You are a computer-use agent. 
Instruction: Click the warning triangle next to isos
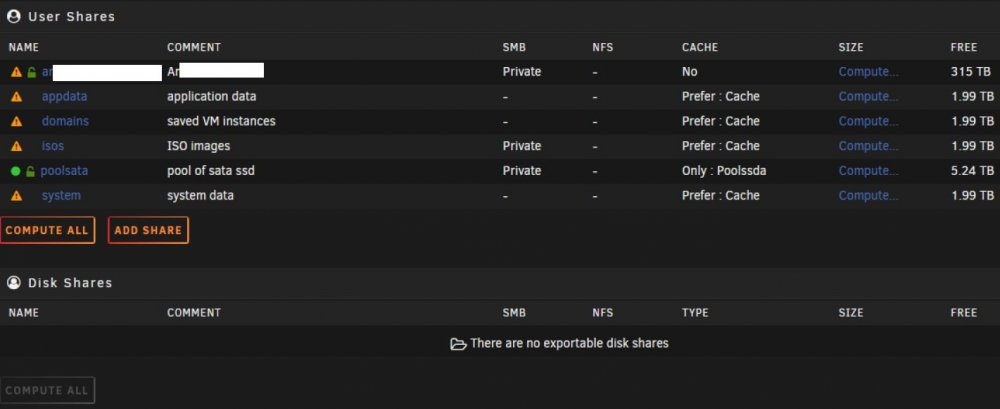pyautogui.click(x=17, y=146)
